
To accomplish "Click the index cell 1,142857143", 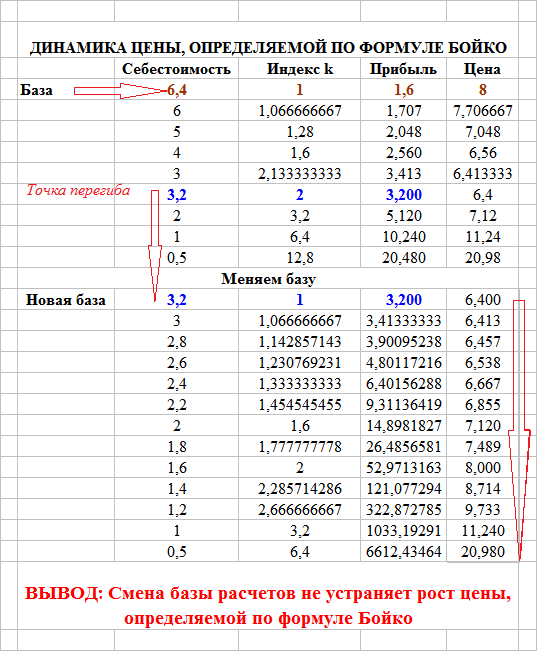I will [x=299, y=341].
